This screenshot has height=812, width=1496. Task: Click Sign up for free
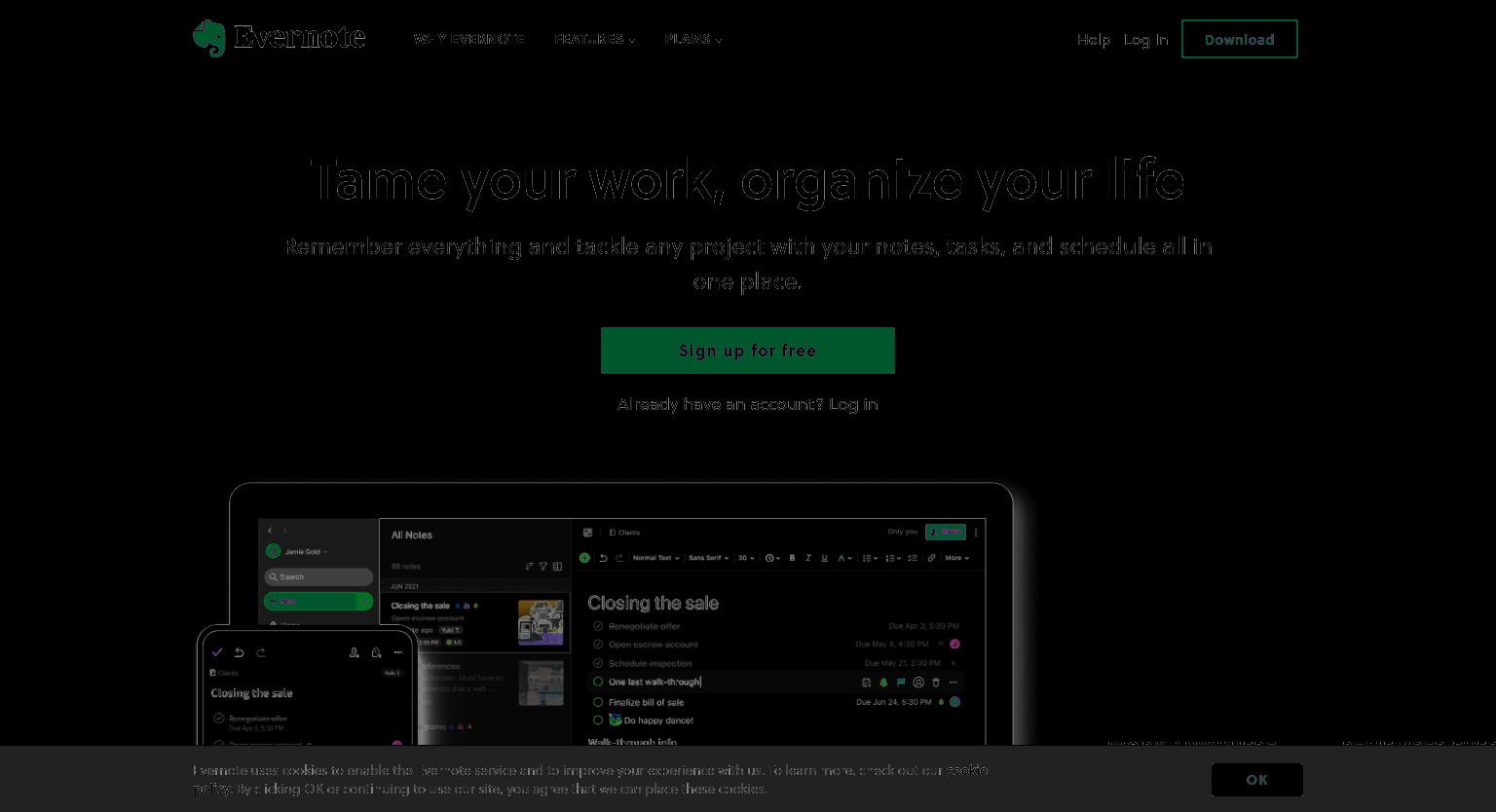[x=747, y=351]
